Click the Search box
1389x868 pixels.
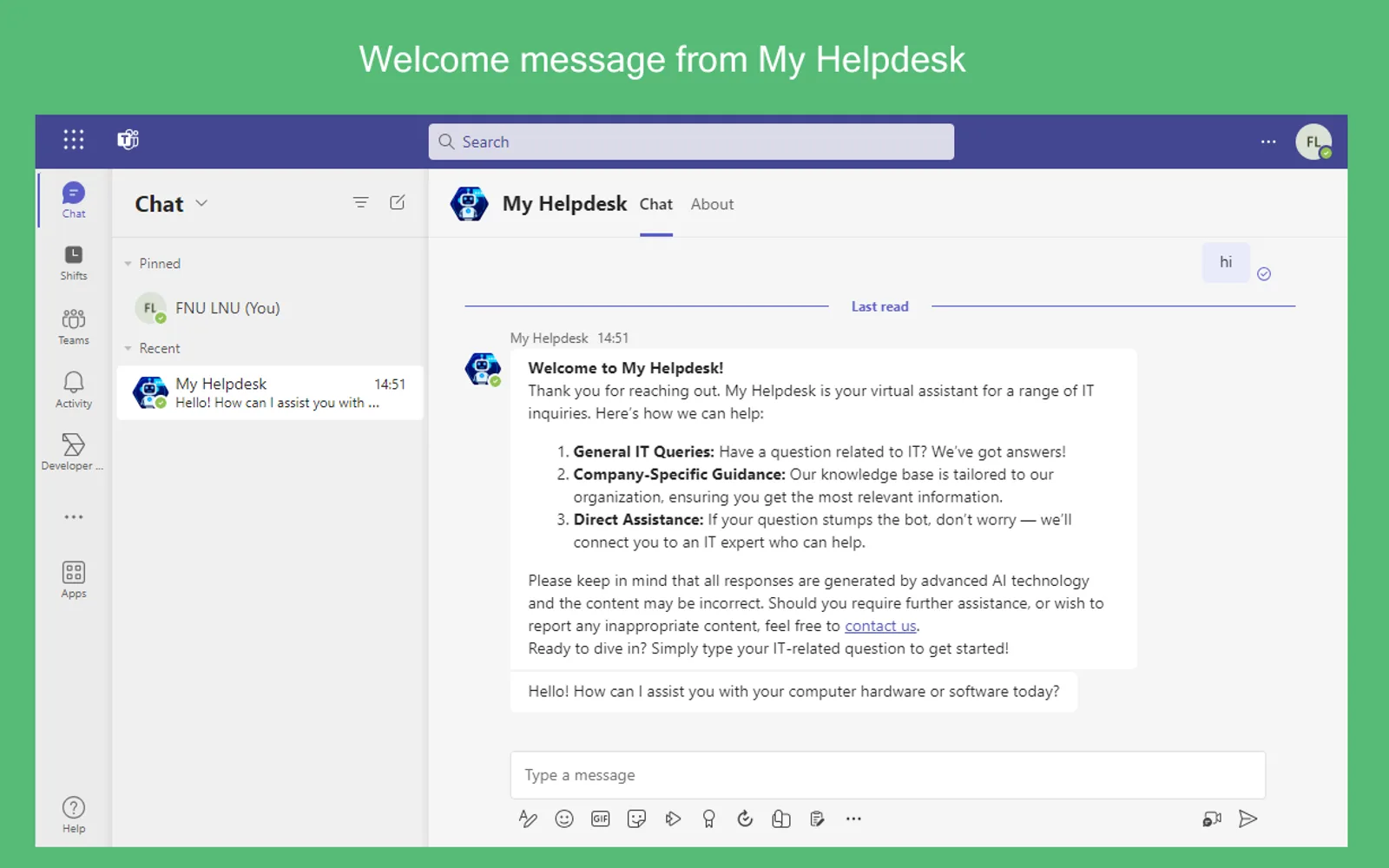pos(691,141)
